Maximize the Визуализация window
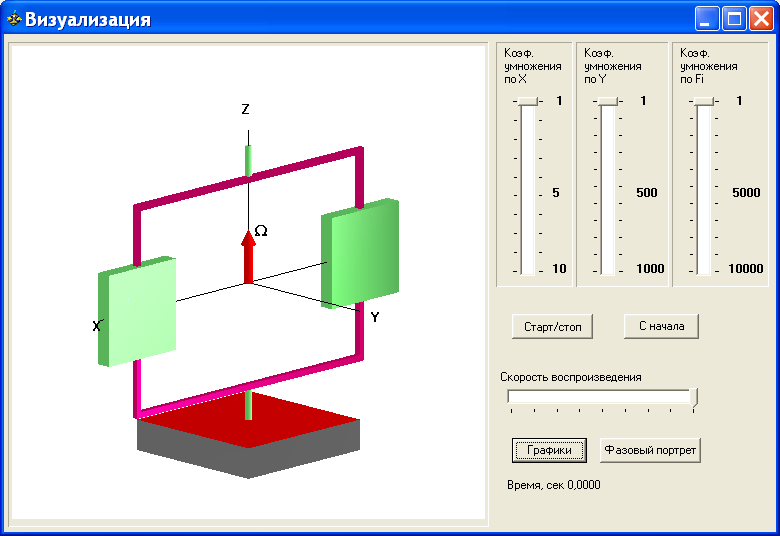Viewport: 780px width, 536px height. (x=734, y=19)
